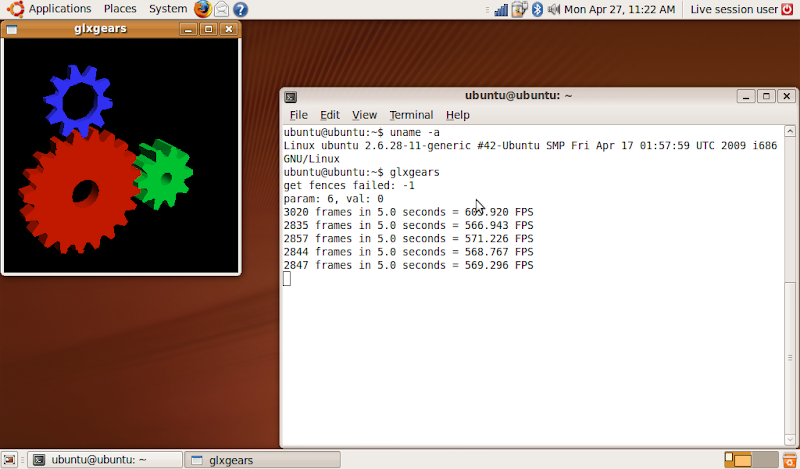Select the ubuntu@ubuntu taskbar button

pyautogui.click(x=105, y=460)
